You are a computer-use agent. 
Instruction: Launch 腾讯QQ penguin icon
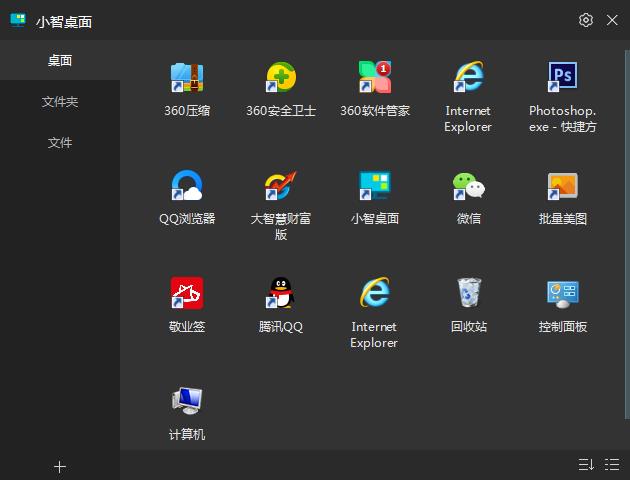[281, 294]
